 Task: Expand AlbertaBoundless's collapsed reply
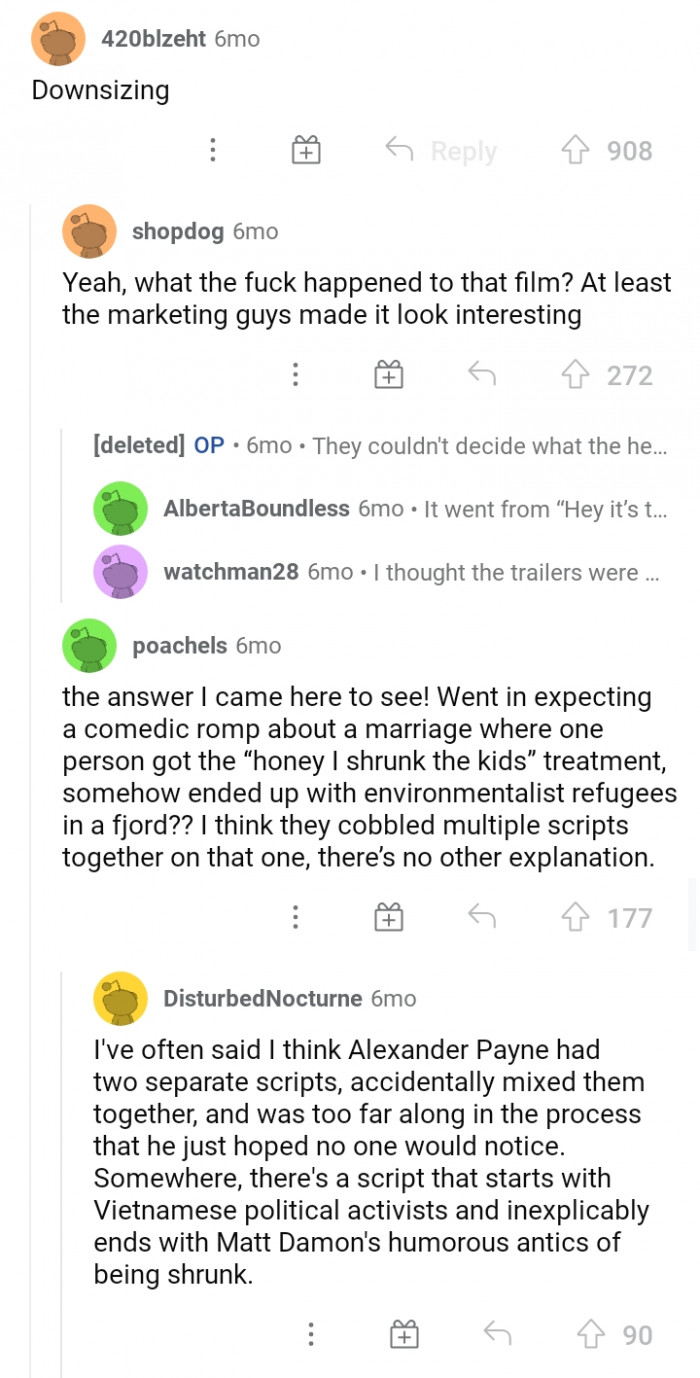click(x=414, y=509)
